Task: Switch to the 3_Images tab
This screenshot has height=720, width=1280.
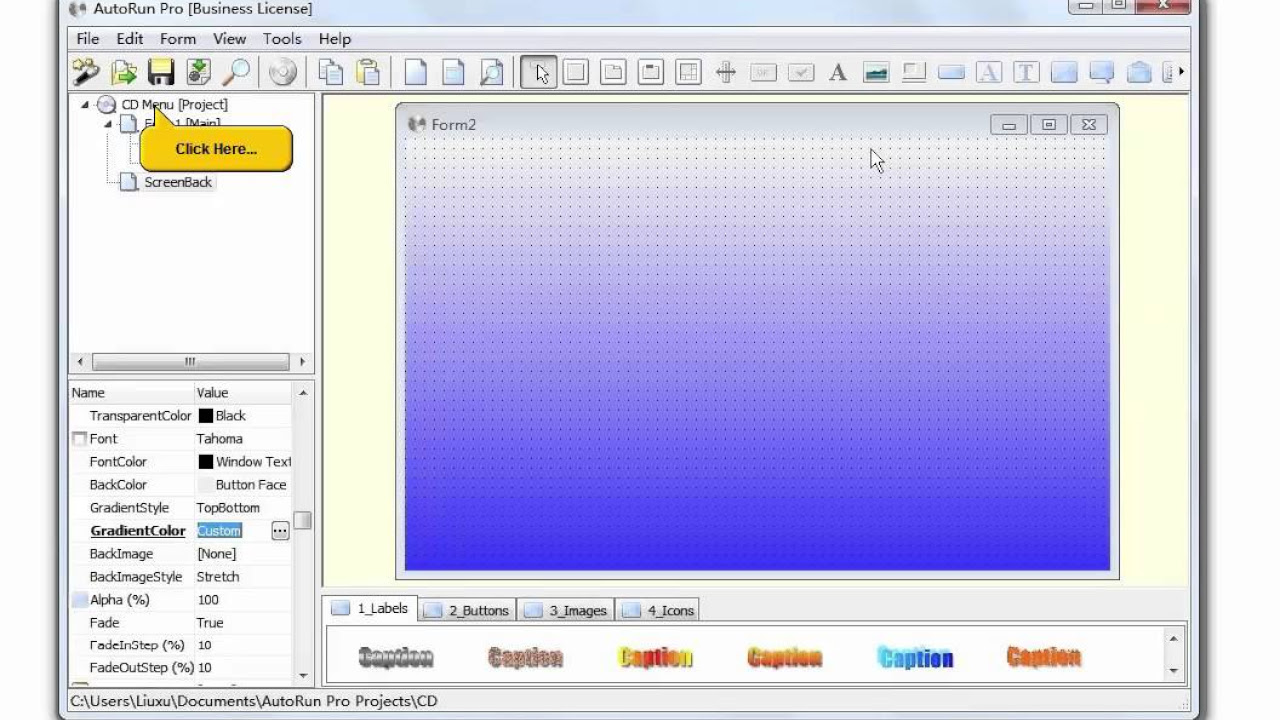Action: (x=566, y=610)
